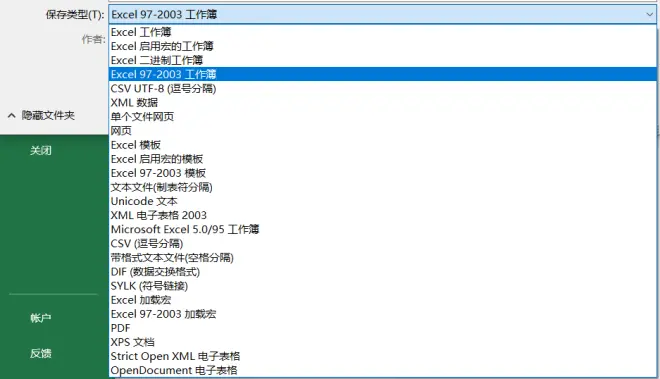Choose Excel 加载宏 file type
The image size is (660, 379).
[x=383, y=300]
